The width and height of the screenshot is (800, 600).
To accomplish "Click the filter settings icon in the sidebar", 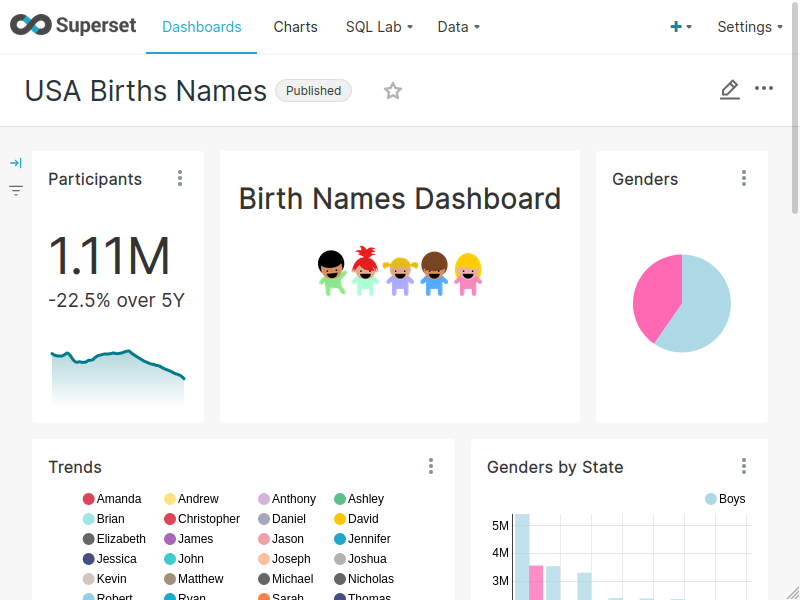I will (15, 190).
